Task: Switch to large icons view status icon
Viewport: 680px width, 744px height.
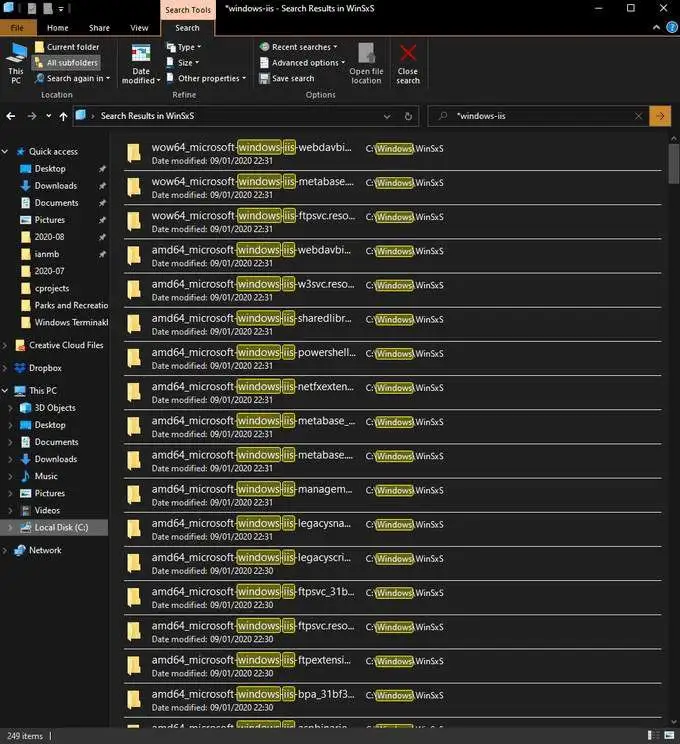Action: click(669, 735)
